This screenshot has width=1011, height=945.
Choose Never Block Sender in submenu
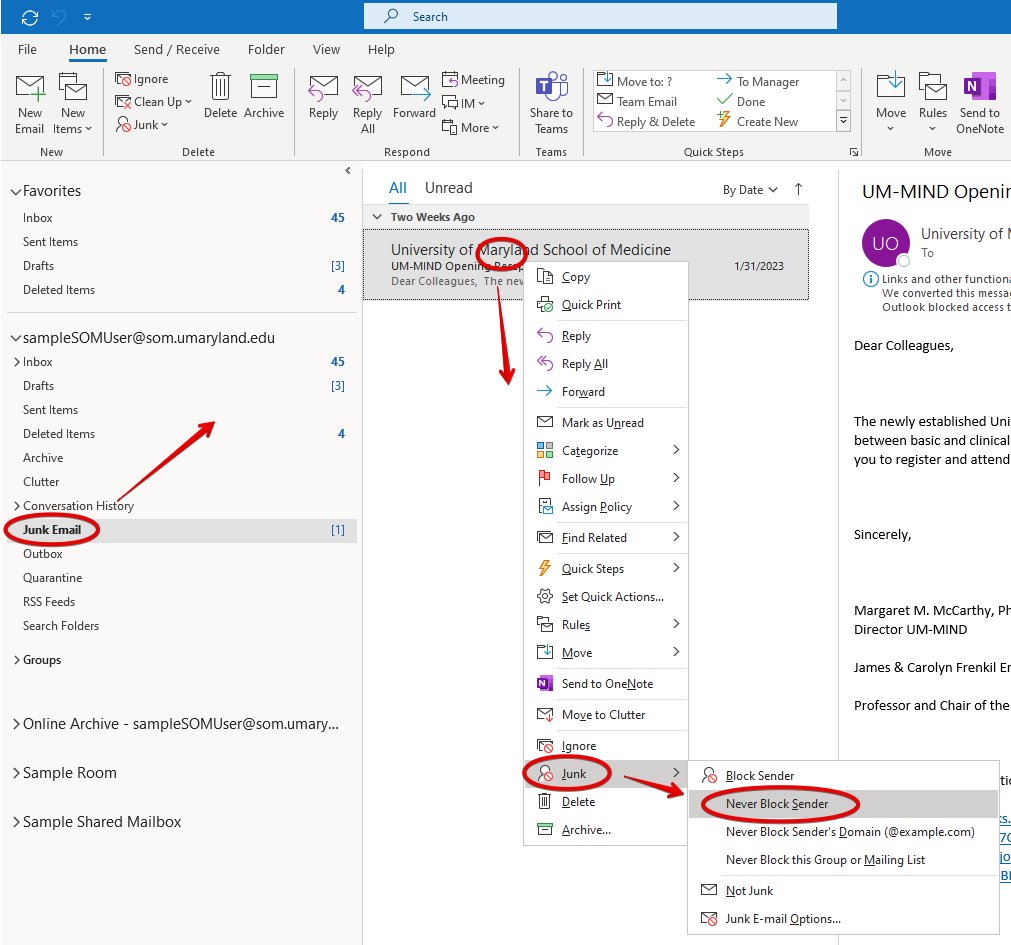(777, 804)
